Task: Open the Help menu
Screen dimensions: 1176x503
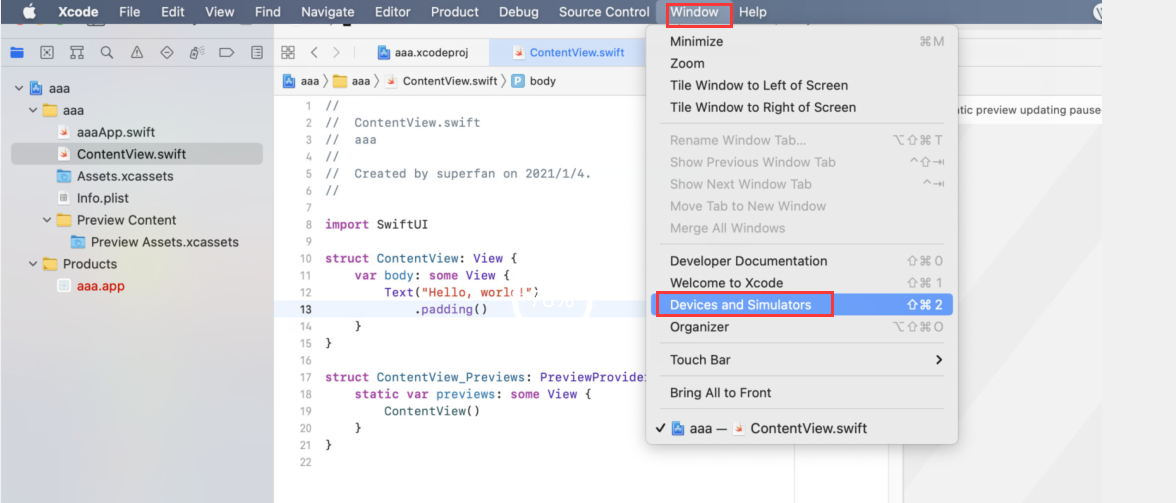Action: click(752, 12)
